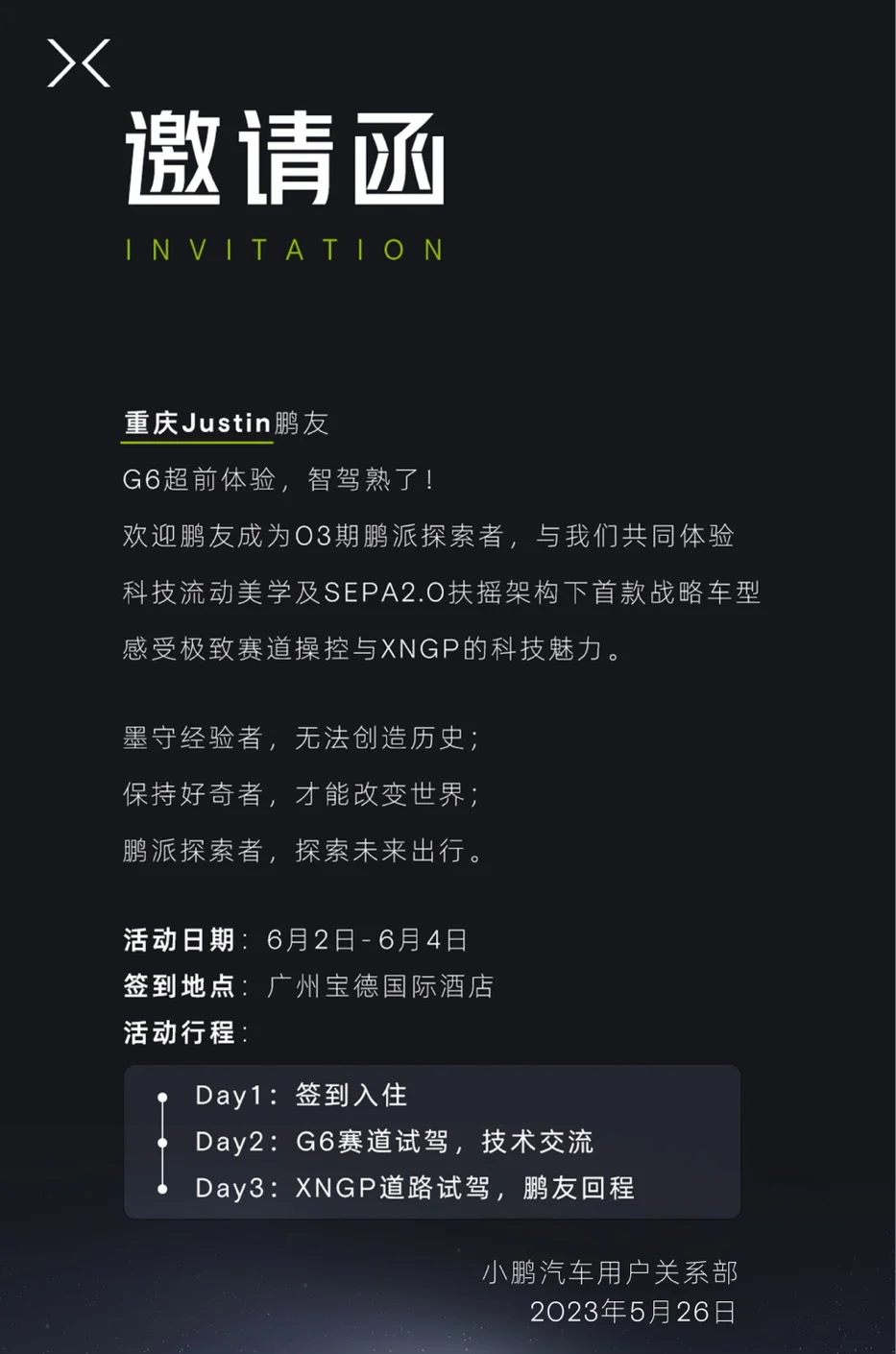Select the Day3 XNGP道路试驾 schedule item
Image resolution: width=896 pixels, height=1354 pixels.
[x=415, y=1188]
